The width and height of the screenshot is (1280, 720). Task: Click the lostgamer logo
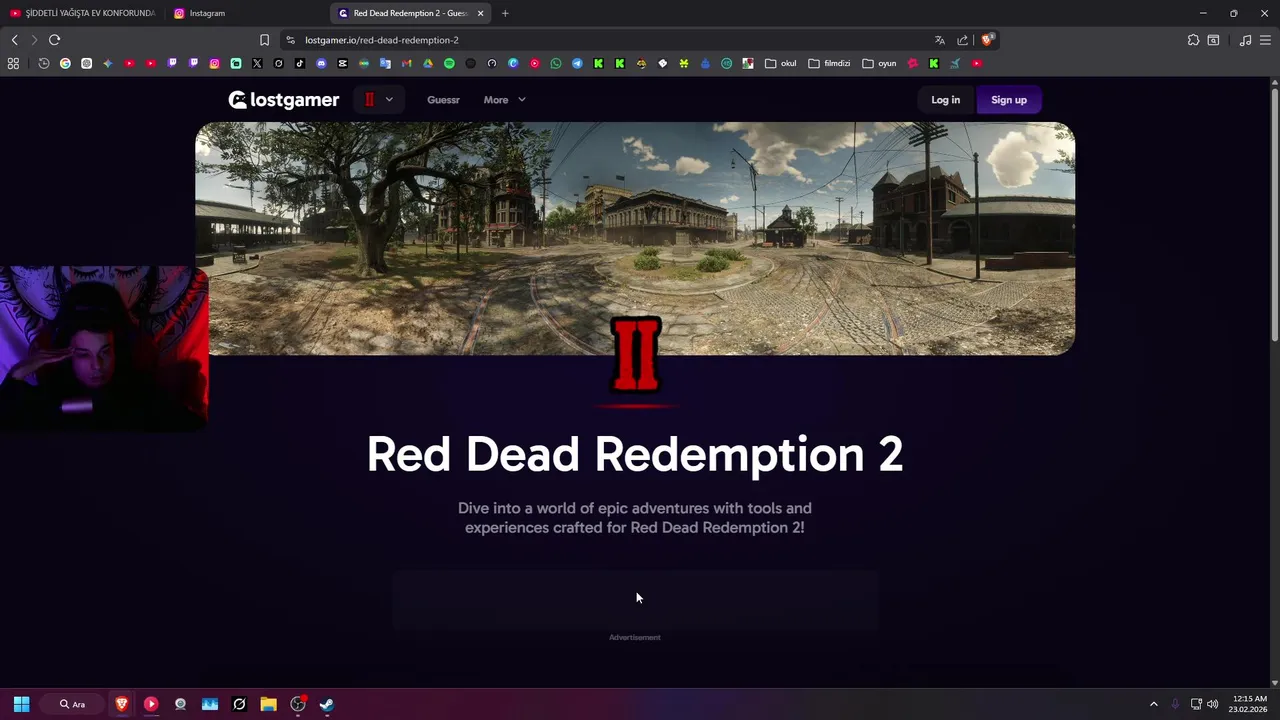(284, 100)
